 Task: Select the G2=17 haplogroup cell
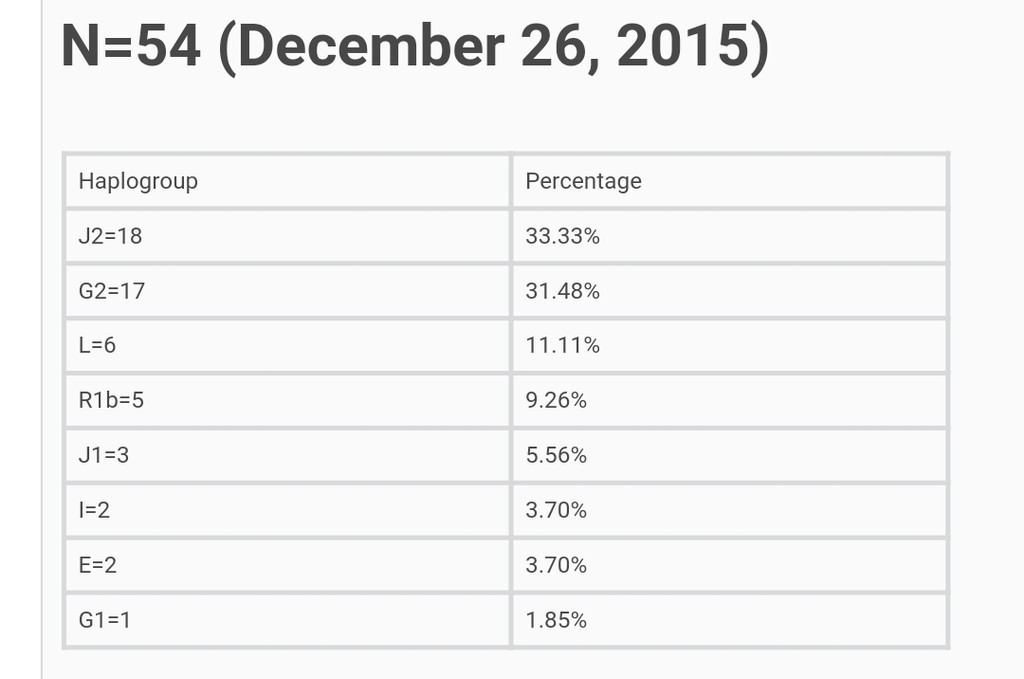click(287, 291)
